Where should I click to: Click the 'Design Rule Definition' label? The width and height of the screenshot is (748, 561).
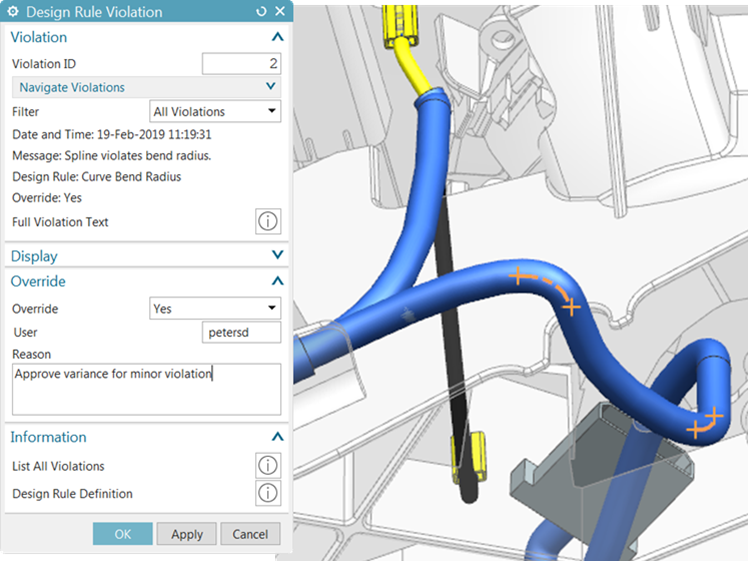pyautogui.click(x=73, y=494)
